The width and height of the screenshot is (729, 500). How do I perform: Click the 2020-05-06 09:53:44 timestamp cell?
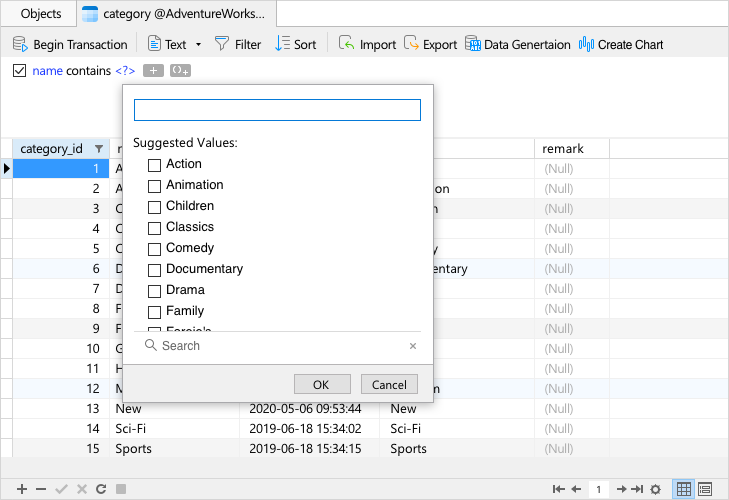[x=309, y=408]
